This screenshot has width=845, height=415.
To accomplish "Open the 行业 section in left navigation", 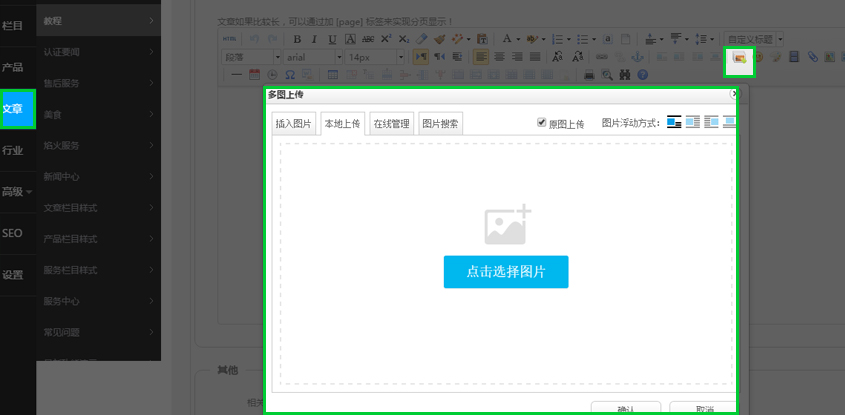I will (18, 150).
